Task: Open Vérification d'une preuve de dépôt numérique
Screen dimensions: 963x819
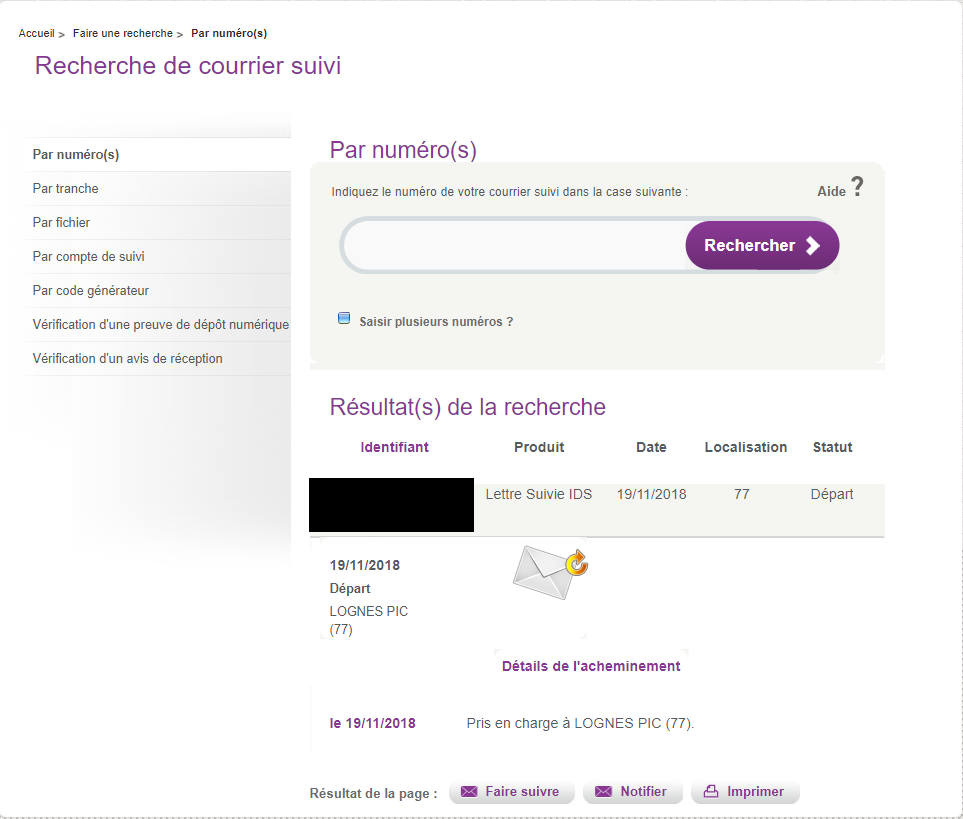Action: 160,325
